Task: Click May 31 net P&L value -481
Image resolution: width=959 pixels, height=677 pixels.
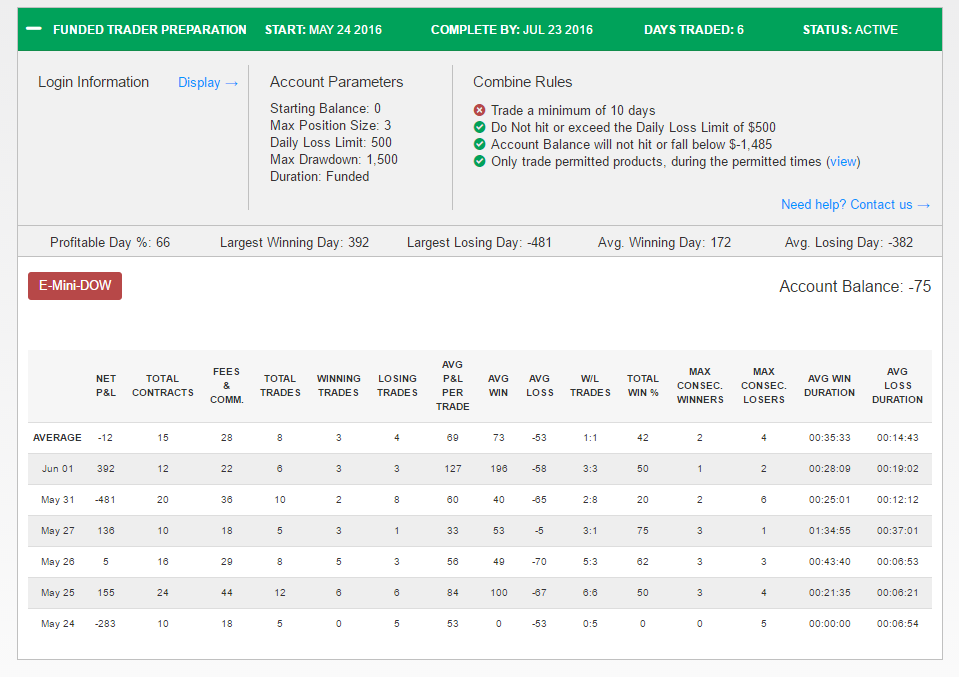Action: point(105,500)
